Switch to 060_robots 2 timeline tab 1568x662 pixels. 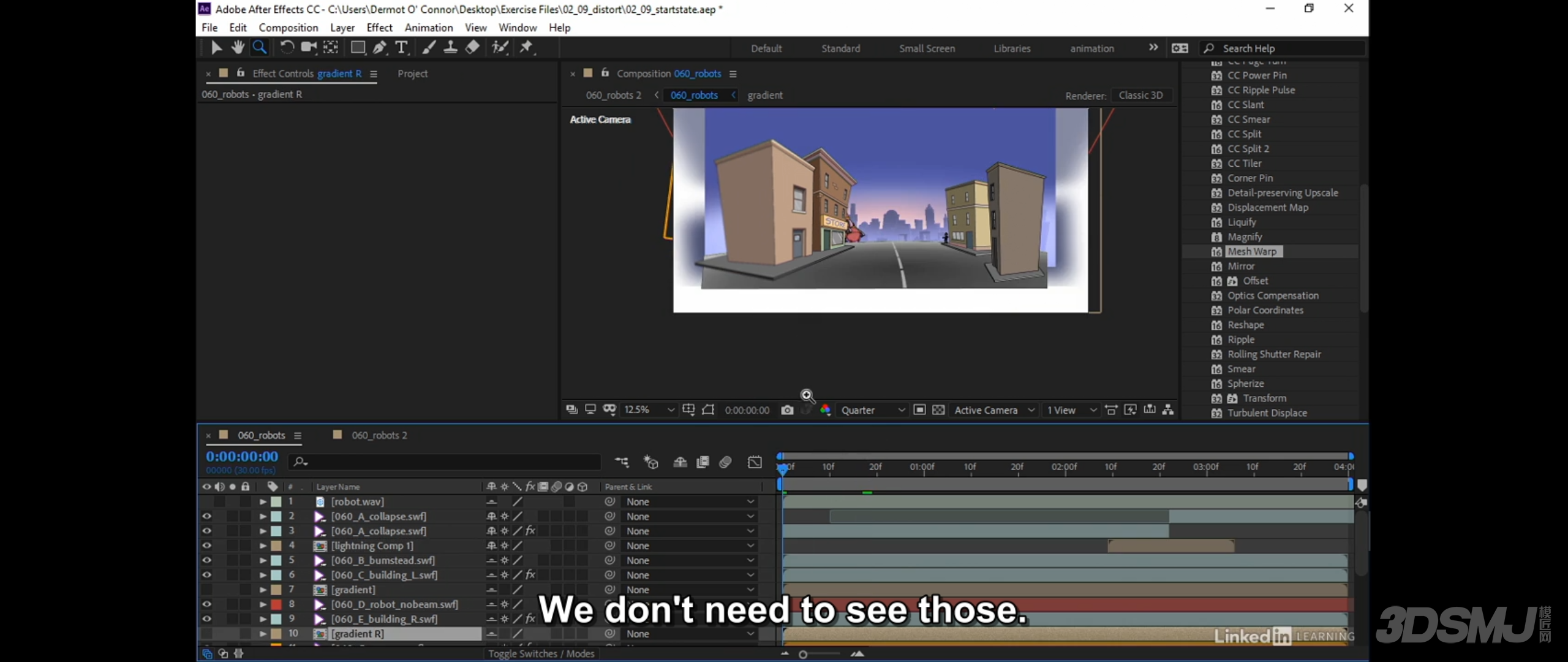379,435
